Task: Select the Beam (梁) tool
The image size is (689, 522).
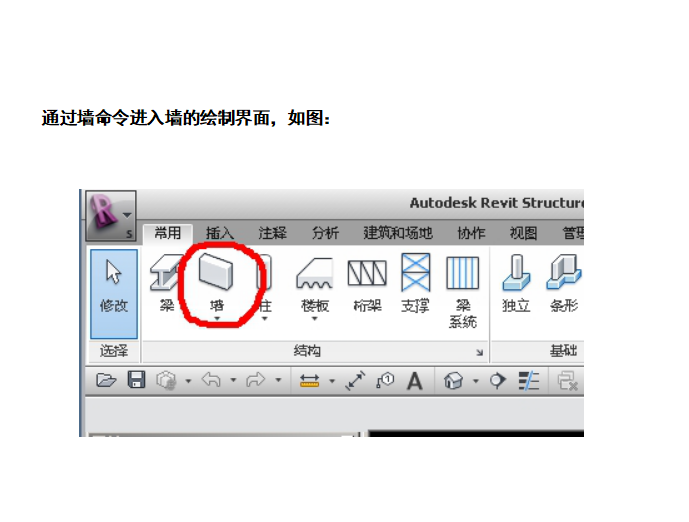Action: point(166,283)
